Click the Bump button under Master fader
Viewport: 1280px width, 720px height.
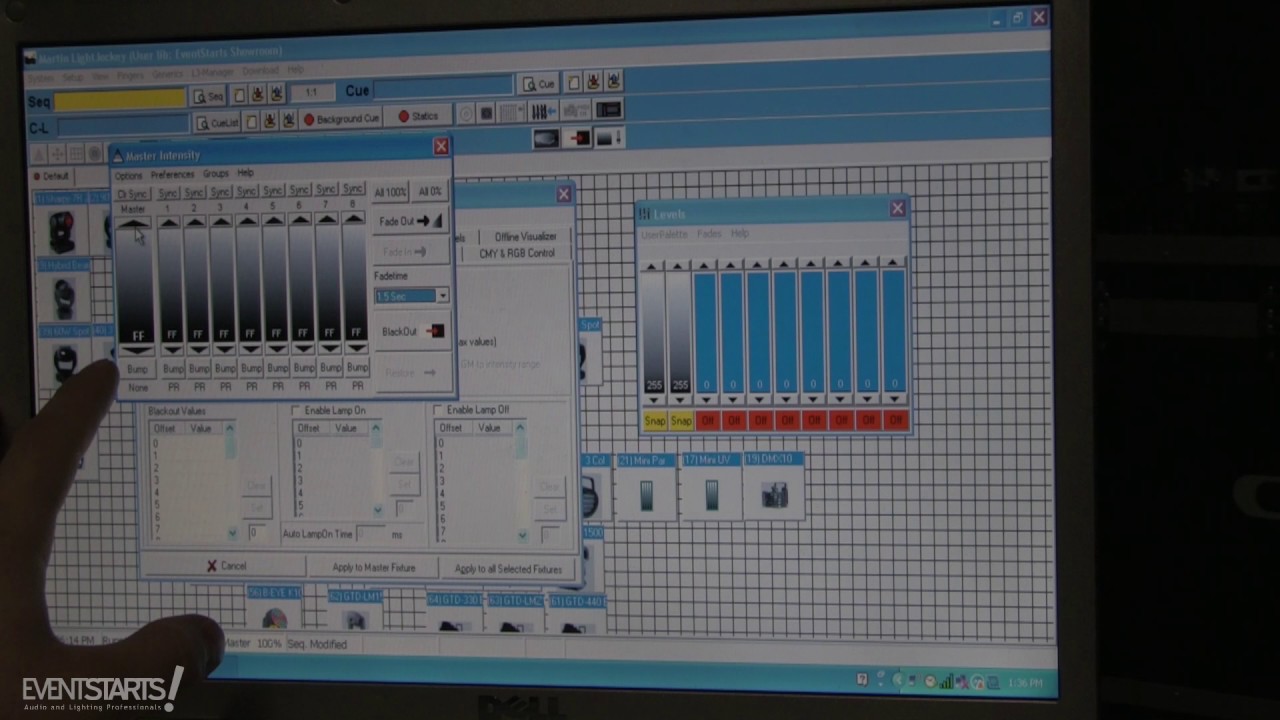coord(137,369)
